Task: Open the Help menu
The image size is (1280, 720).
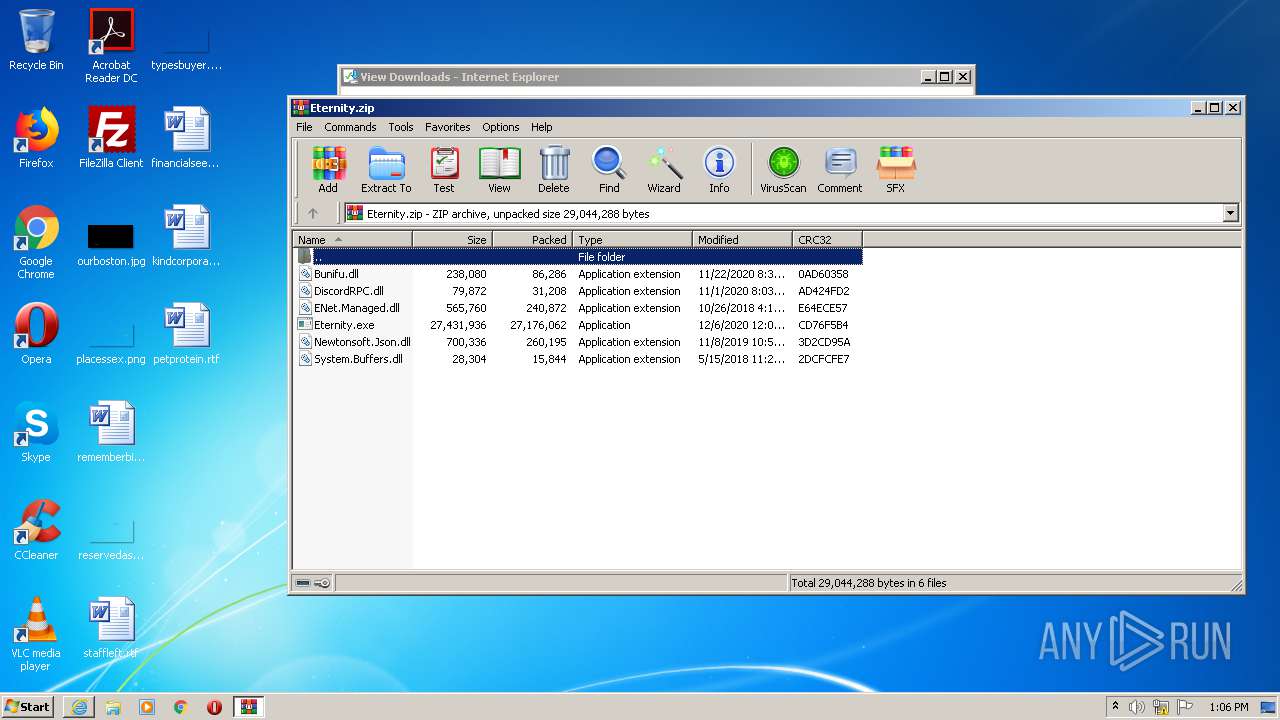Action: [541, 127]
